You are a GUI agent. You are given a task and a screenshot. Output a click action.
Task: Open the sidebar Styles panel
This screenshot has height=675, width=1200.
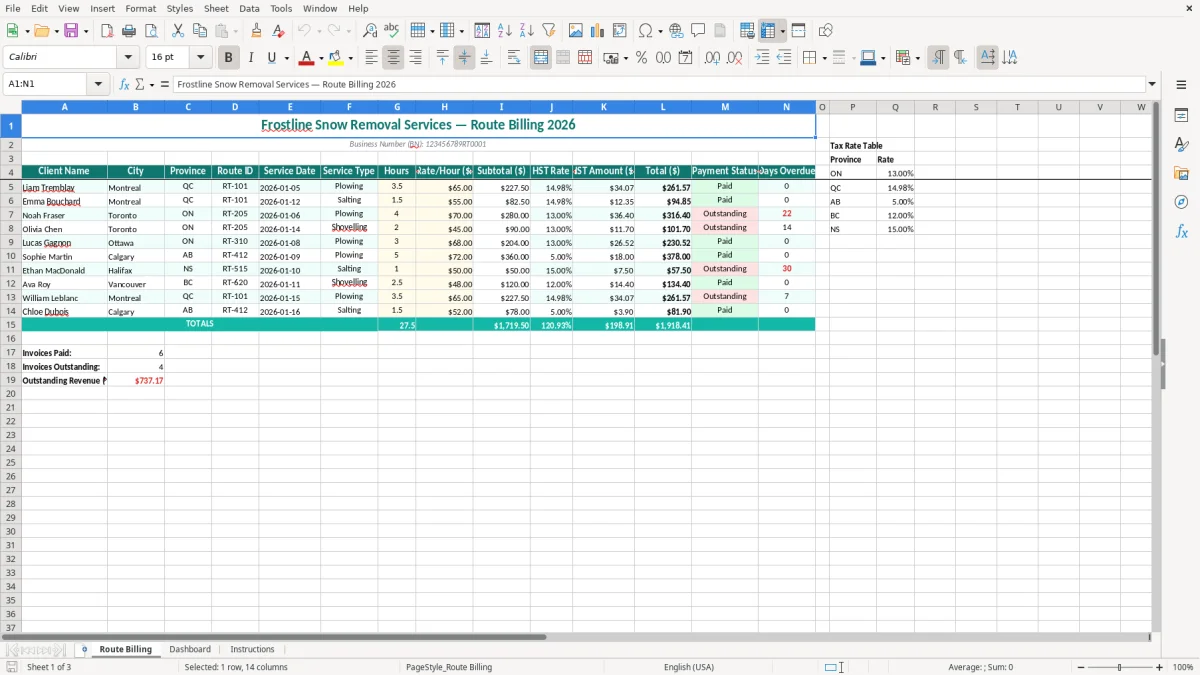[x=1181, y=145]
